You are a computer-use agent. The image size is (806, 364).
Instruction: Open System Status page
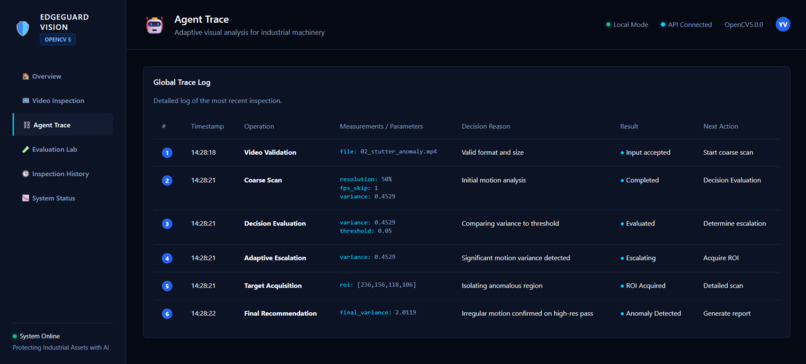coord(63,198)
